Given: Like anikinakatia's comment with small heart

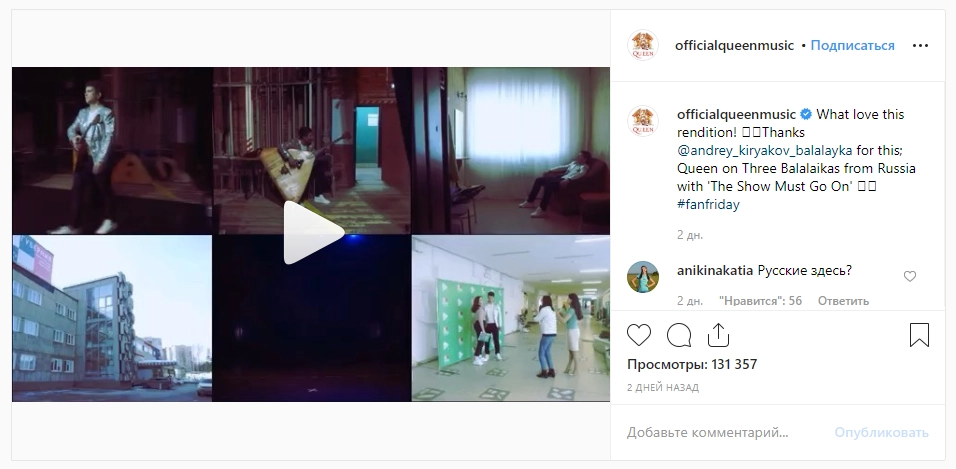Looking at the screenshot, I should click(x=910, y=276).
